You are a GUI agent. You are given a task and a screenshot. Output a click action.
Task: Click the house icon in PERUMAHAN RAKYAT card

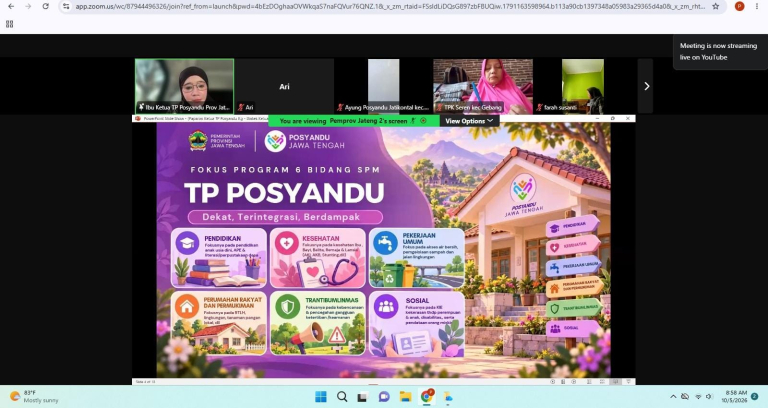click(x=187, y=307)
